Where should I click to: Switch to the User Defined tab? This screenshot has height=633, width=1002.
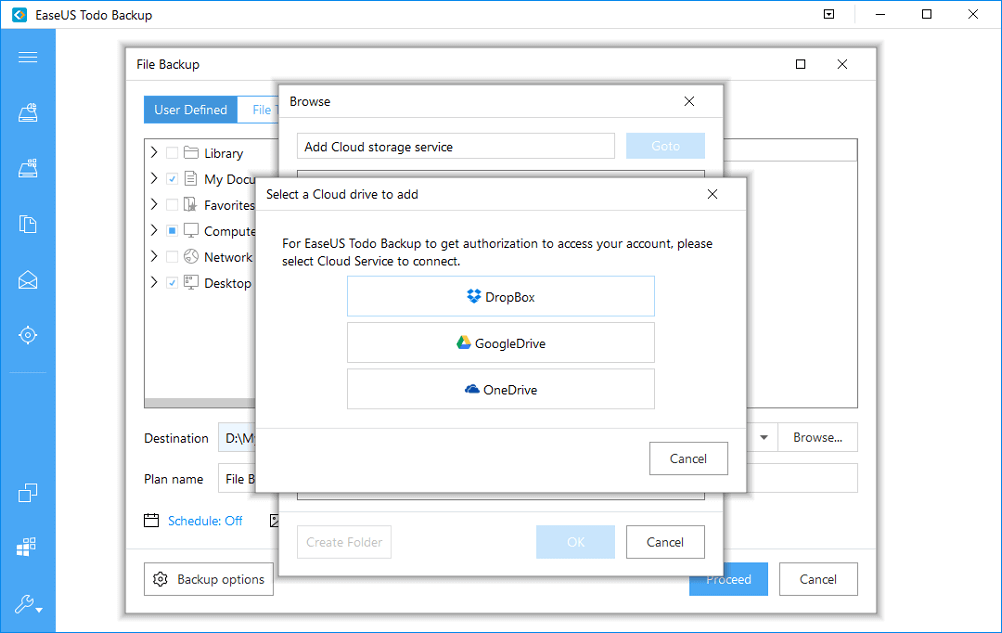190,110
